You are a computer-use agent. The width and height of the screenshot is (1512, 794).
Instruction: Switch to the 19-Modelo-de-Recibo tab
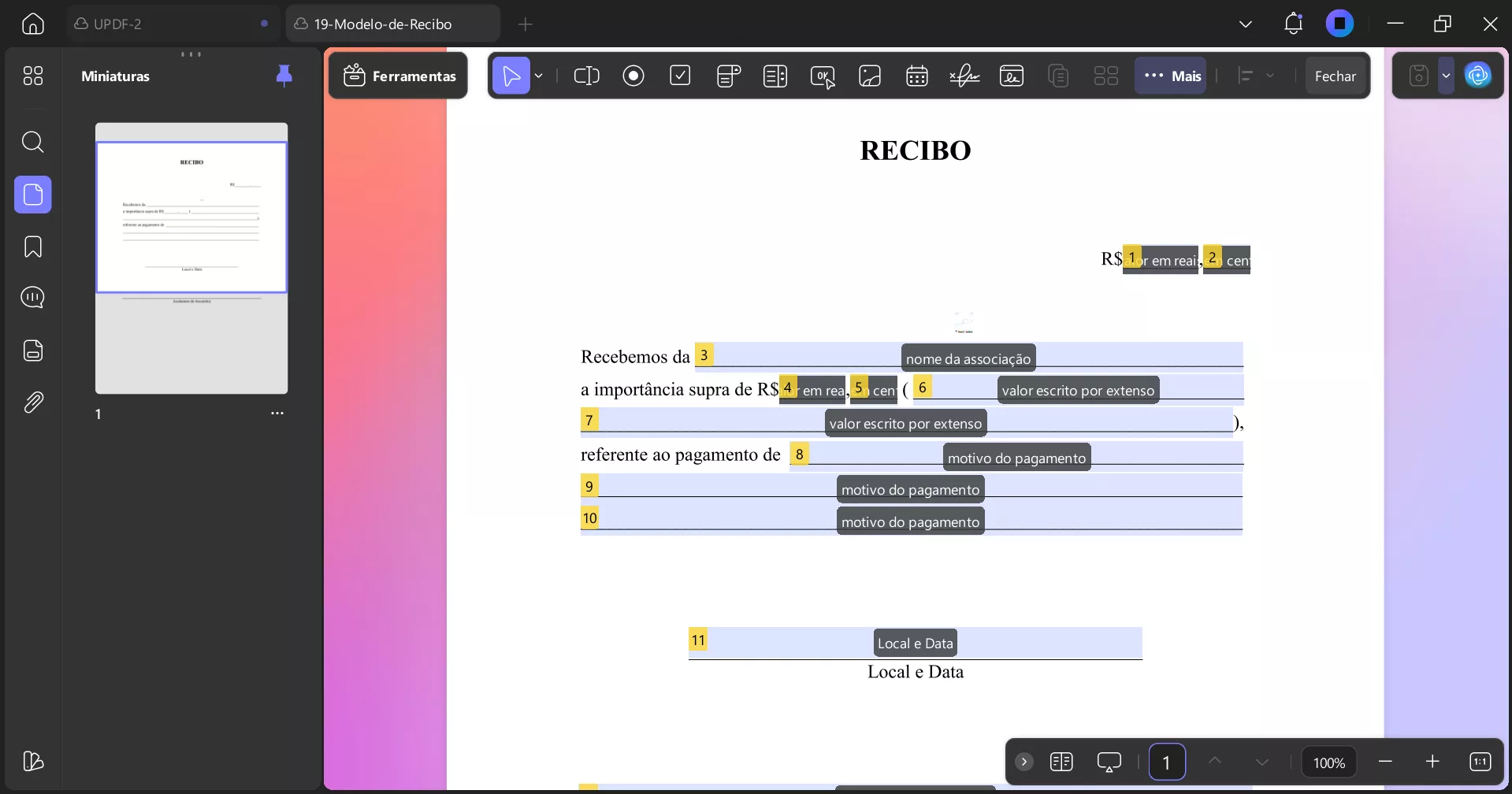click(x=392, y=24)
